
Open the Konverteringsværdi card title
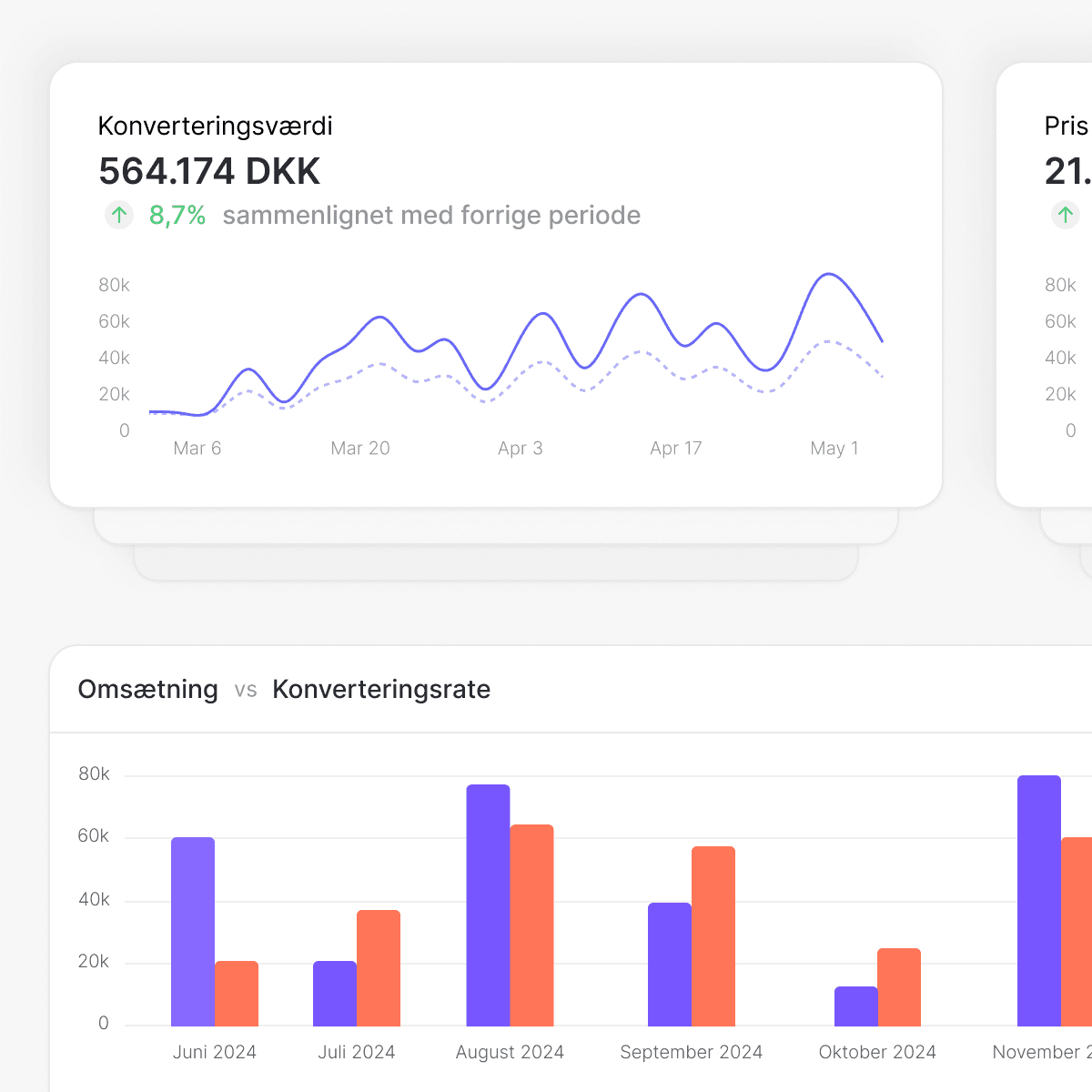click(x=215, y=126)
